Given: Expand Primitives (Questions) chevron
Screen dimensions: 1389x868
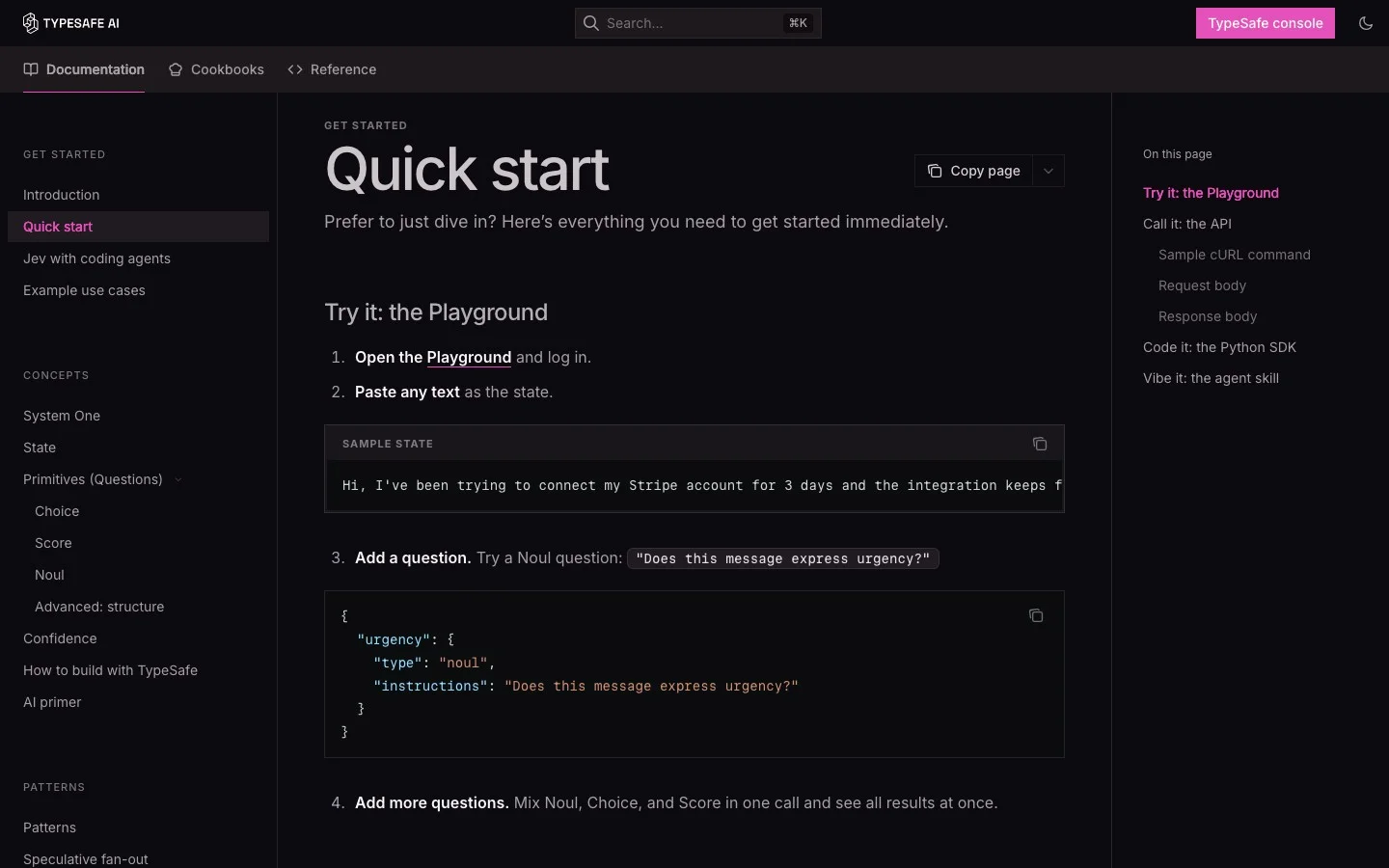Looking at the screenshot, I should pos(178,479).
